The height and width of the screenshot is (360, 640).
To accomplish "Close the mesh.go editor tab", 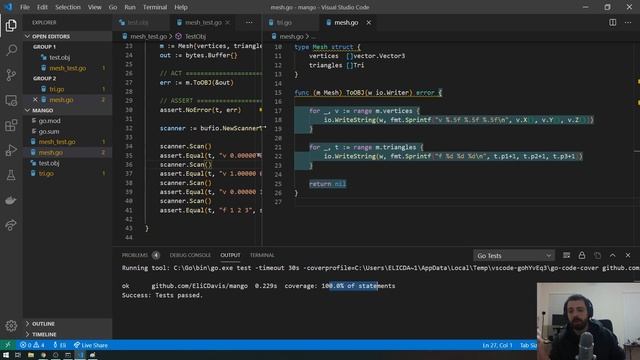I will 369,22.
